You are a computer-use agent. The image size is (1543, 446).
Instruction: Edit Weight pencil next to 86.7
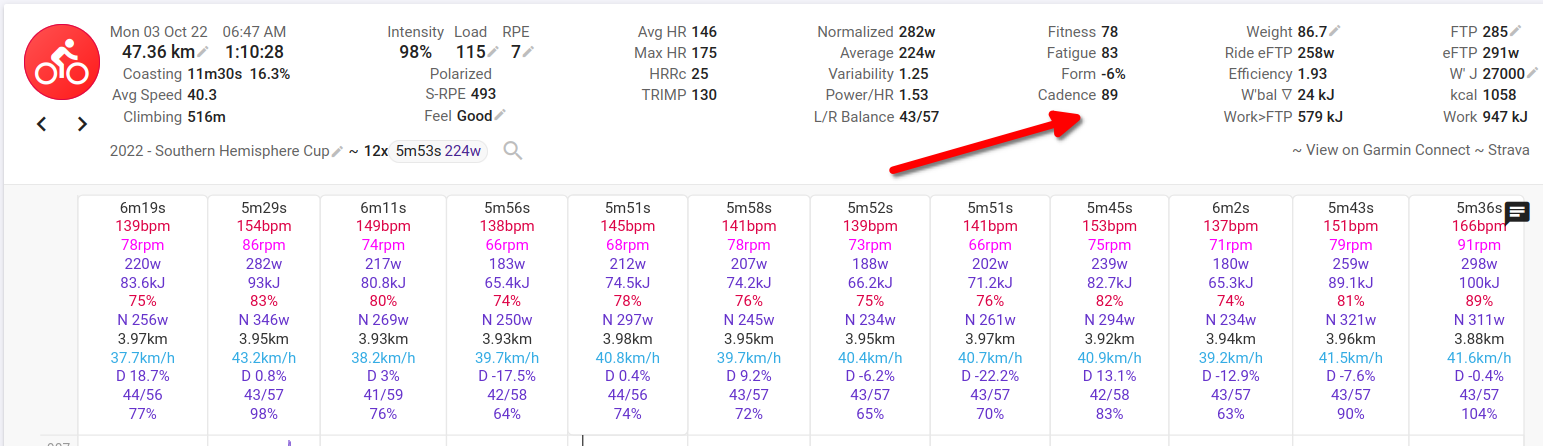(1335, 31)
